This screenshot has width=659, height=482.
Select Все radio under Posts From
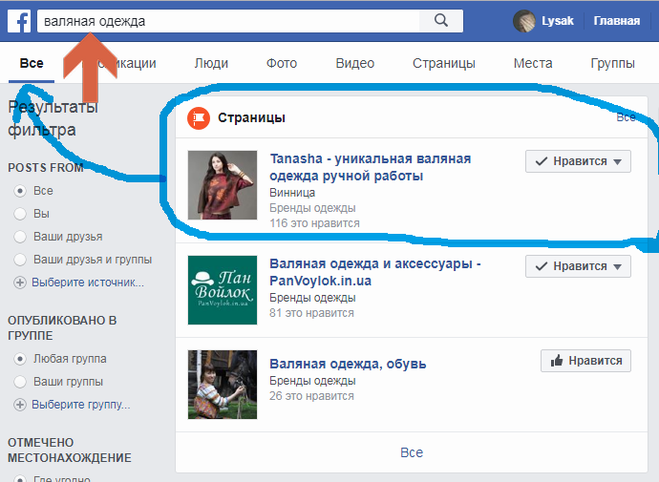point(20,191)
